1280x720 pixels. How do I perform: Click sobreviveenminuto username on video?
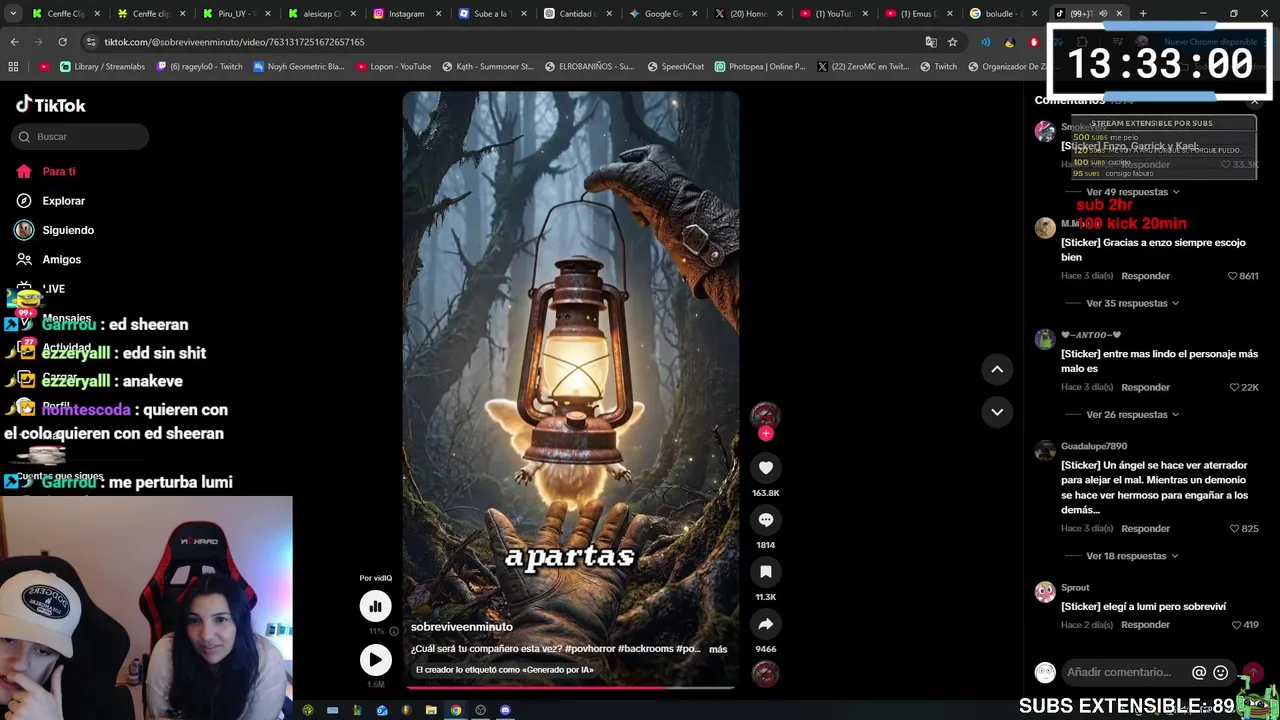click(x=462, y=627)
